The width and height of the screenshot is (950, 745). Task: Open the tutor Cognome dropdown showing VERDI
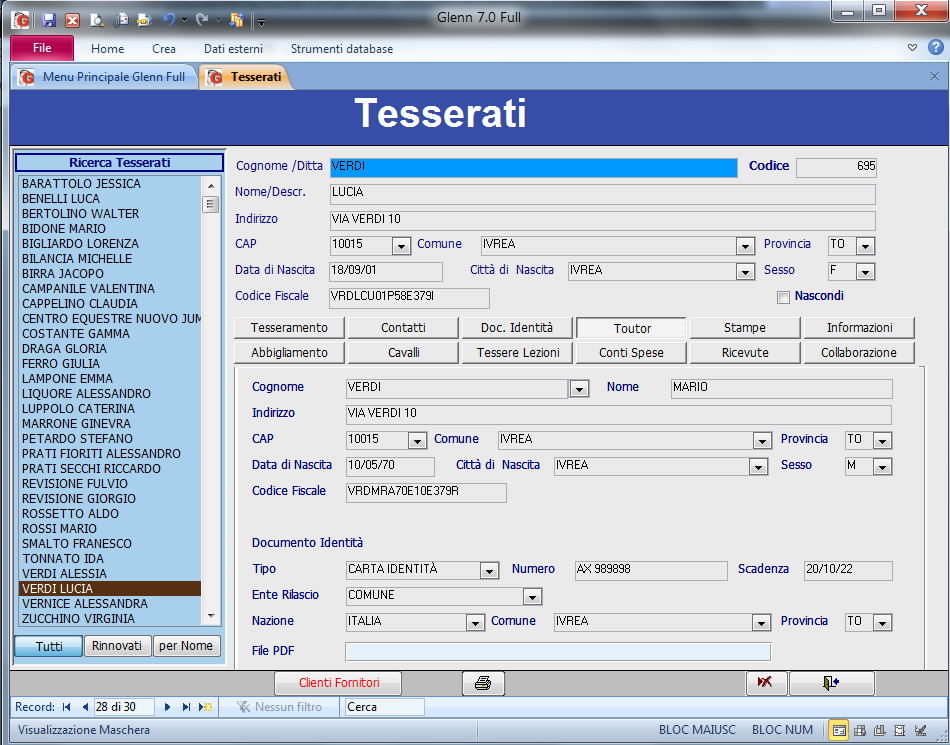579,389
